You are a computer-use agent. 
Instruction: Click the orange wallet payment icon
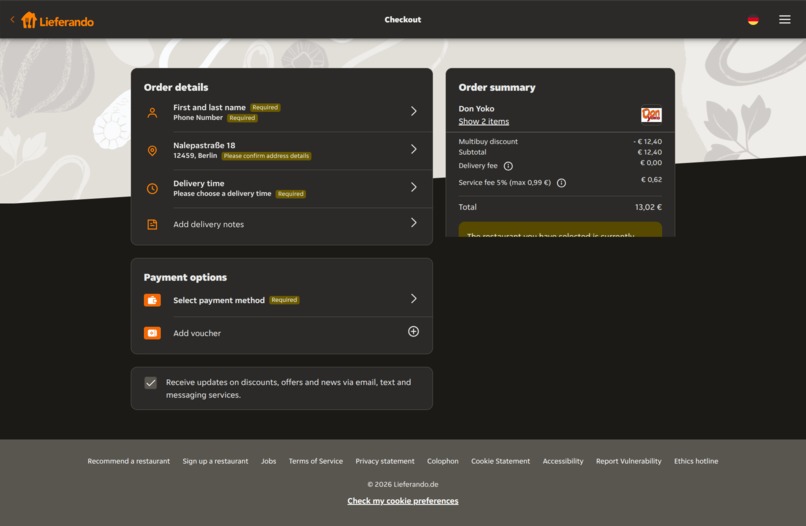(x=152, y=300)
